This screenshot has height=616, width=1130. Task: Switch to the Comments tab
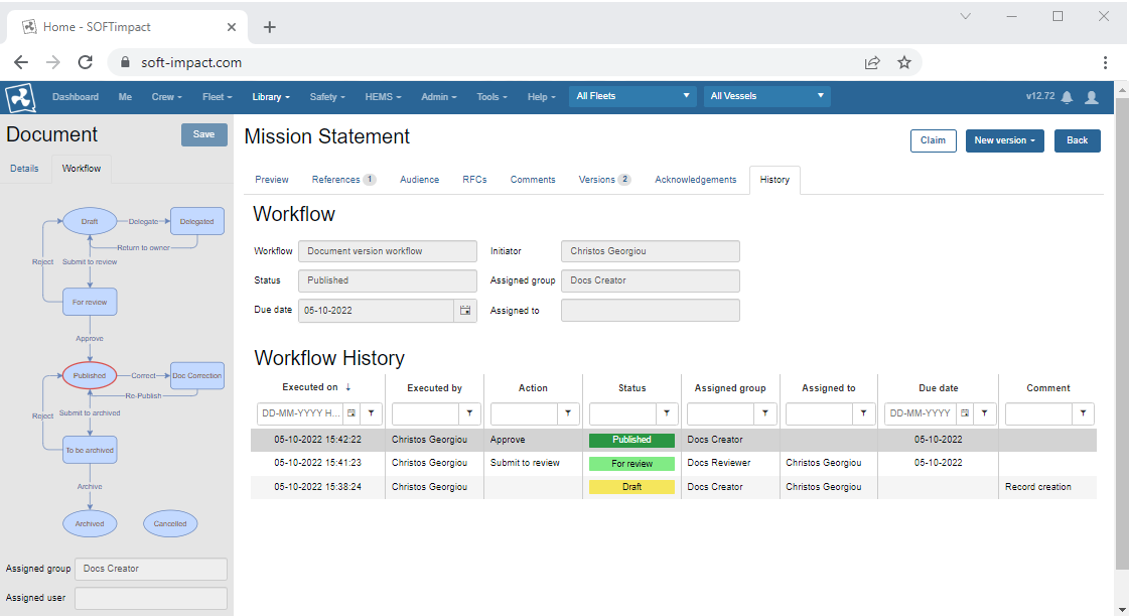coord(533,180)
